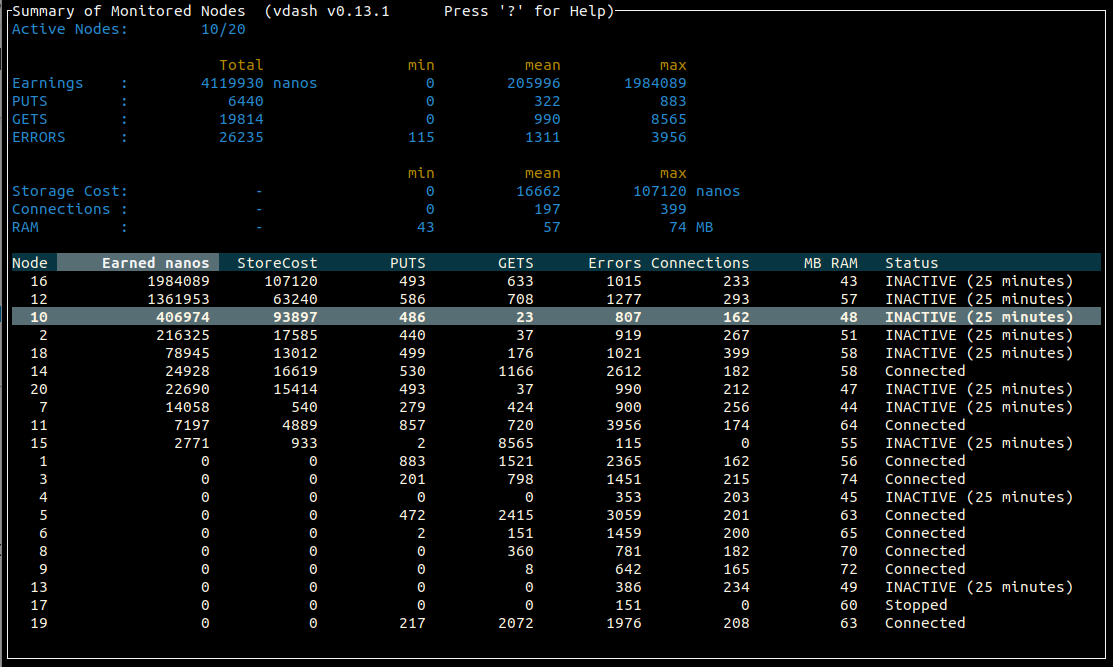Click node 17 'Stopped' status

tap(916, 605)
